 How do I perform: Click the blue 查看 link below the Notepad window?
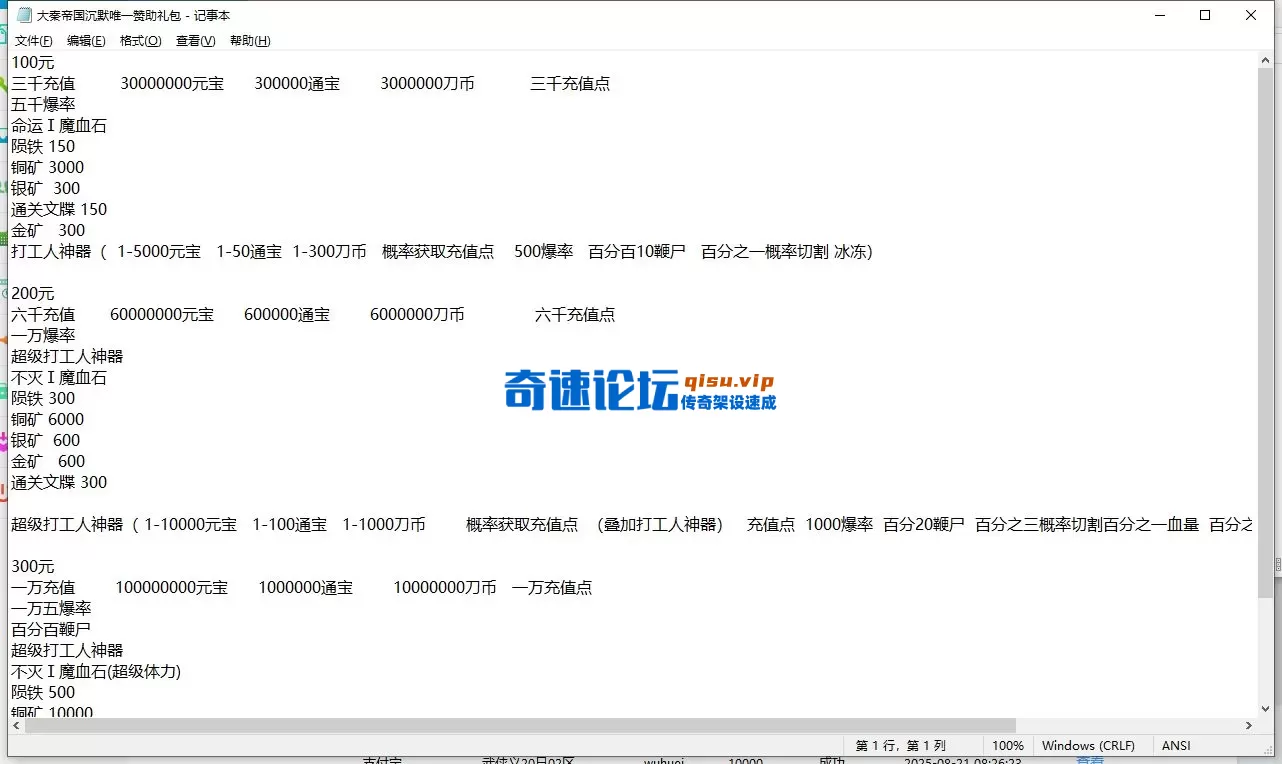pos(1089,759)
